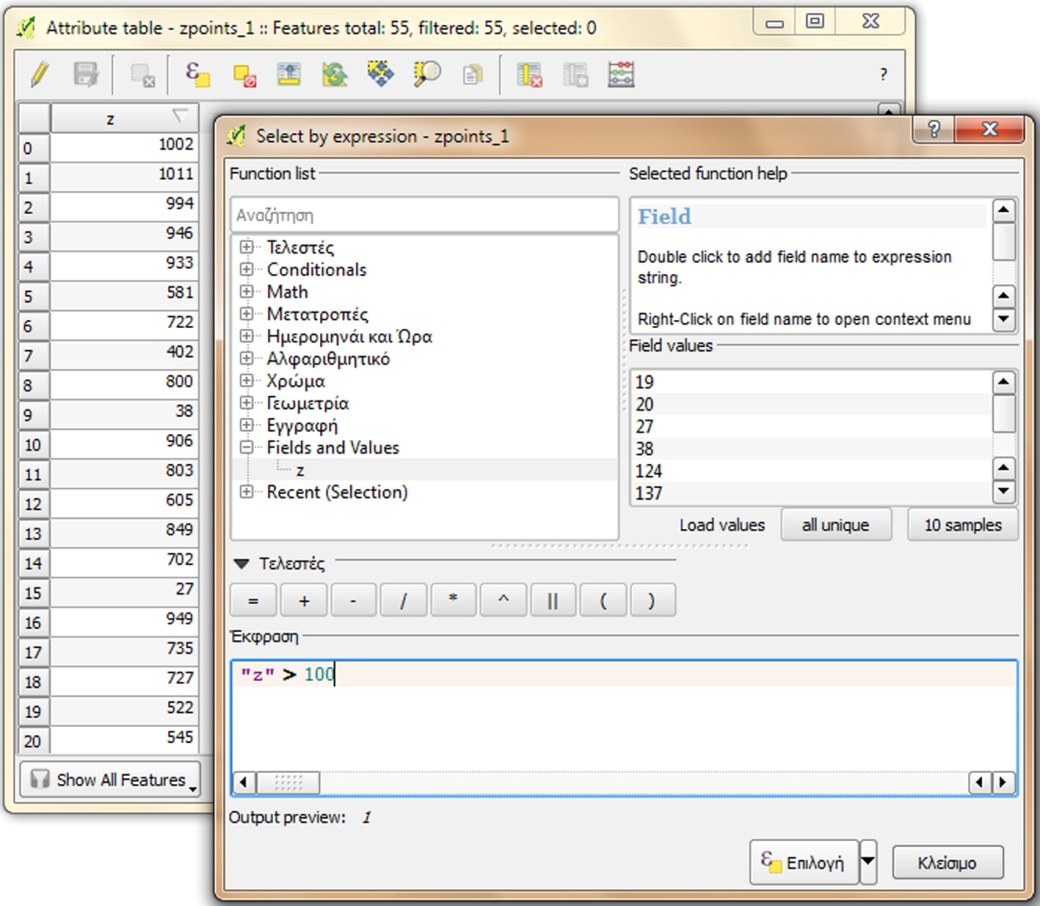Click unselect all features icon
The height and width of the screenshot is (906, 1040).
pyautogui.click(x=244, y=74)
